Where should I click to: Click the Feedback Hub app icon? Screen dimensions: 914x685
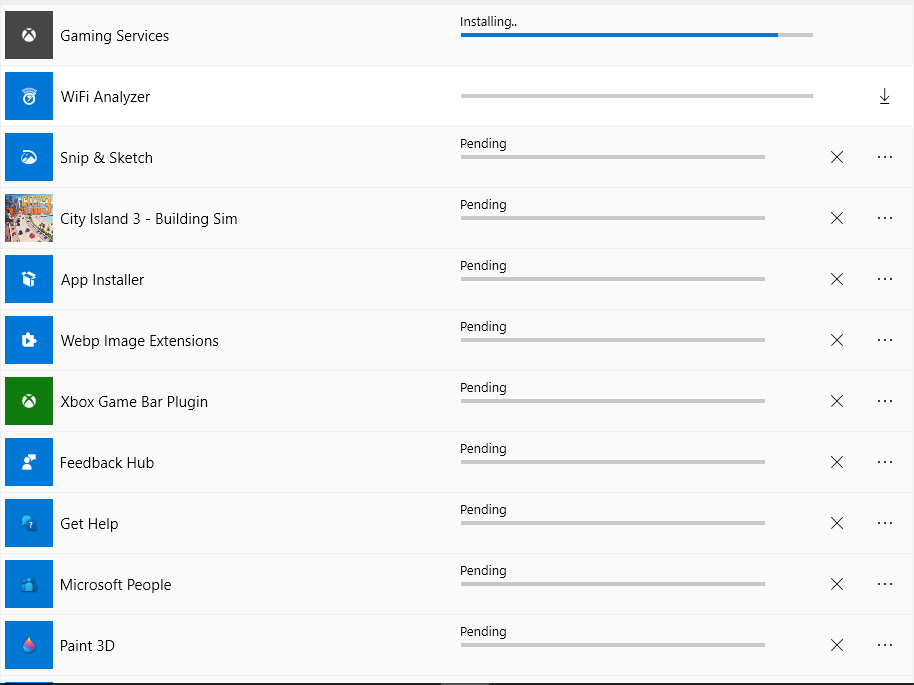pos(29,462)
